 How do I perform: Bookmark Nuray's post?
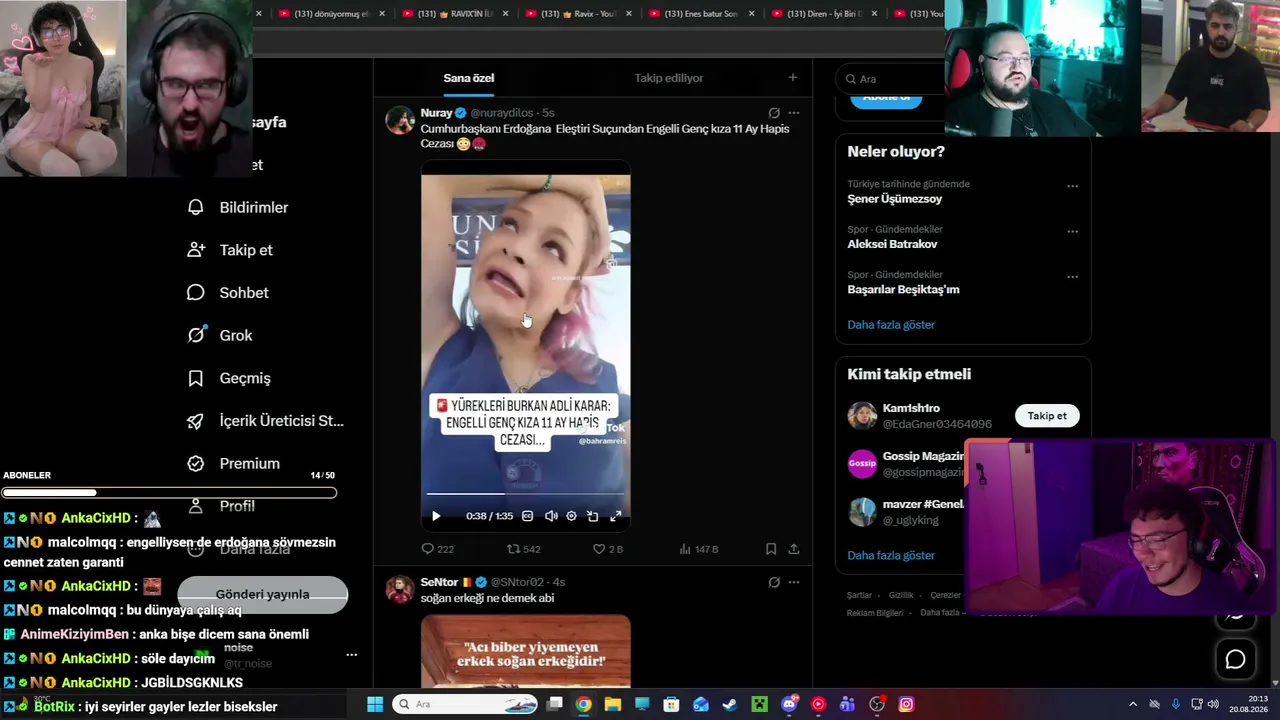[771, 549]
